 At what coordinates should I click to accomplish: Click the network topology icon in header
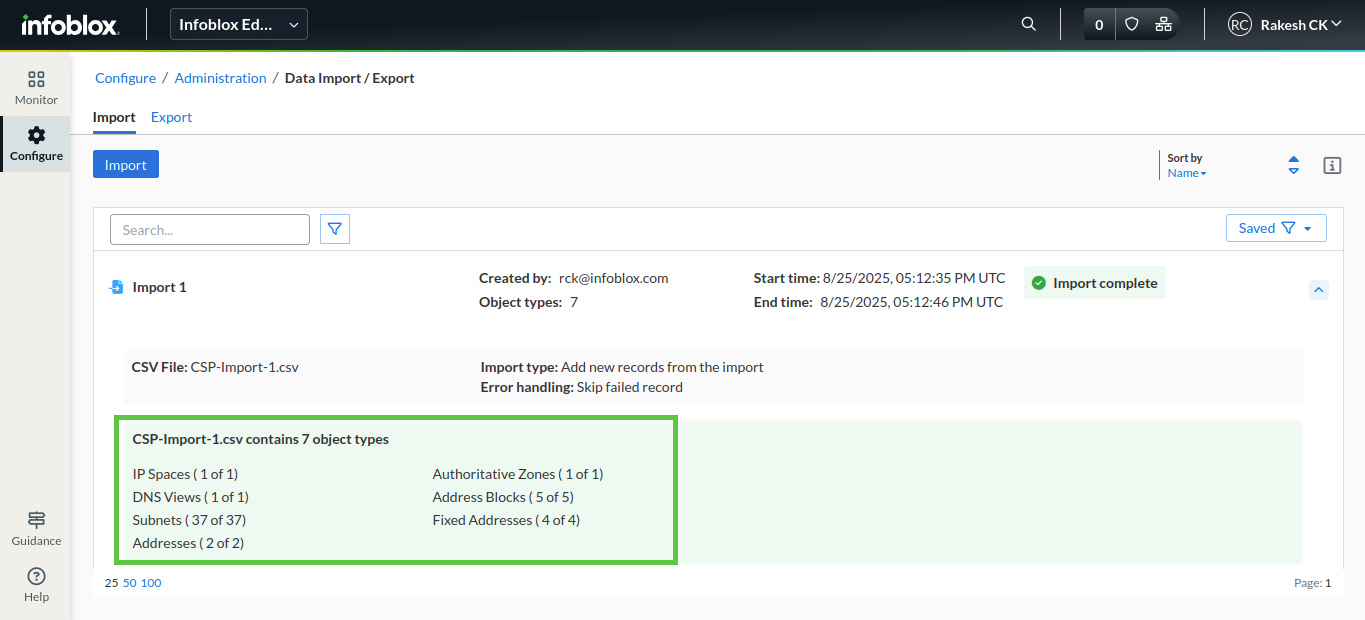(1162, 25)
